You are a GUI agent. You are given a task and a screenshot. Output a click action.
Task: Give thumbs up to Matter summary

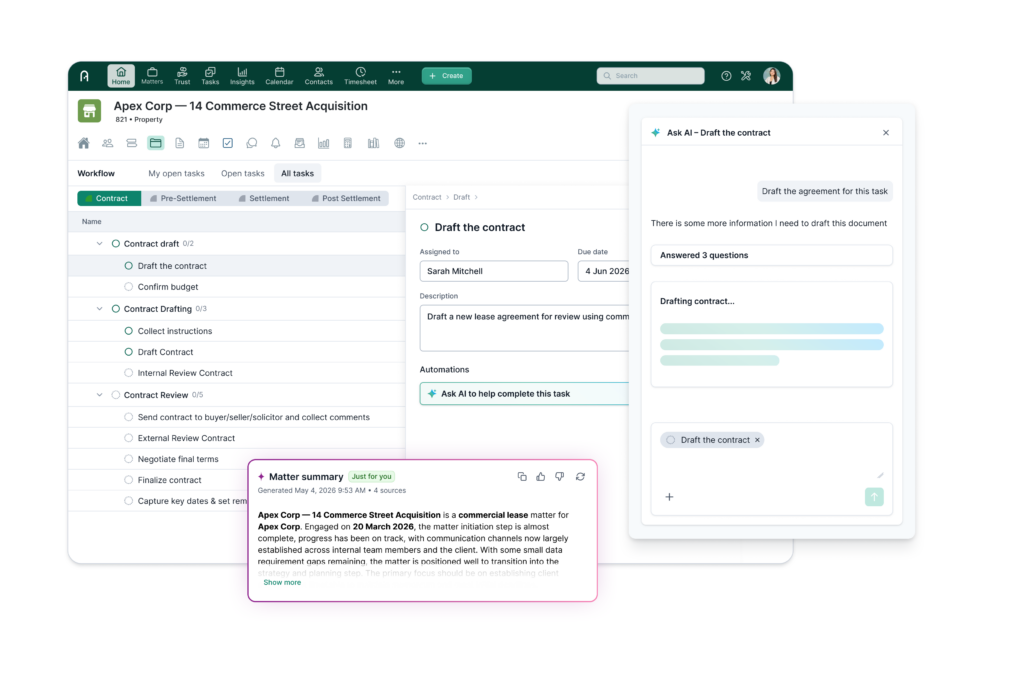coord(541,477)
